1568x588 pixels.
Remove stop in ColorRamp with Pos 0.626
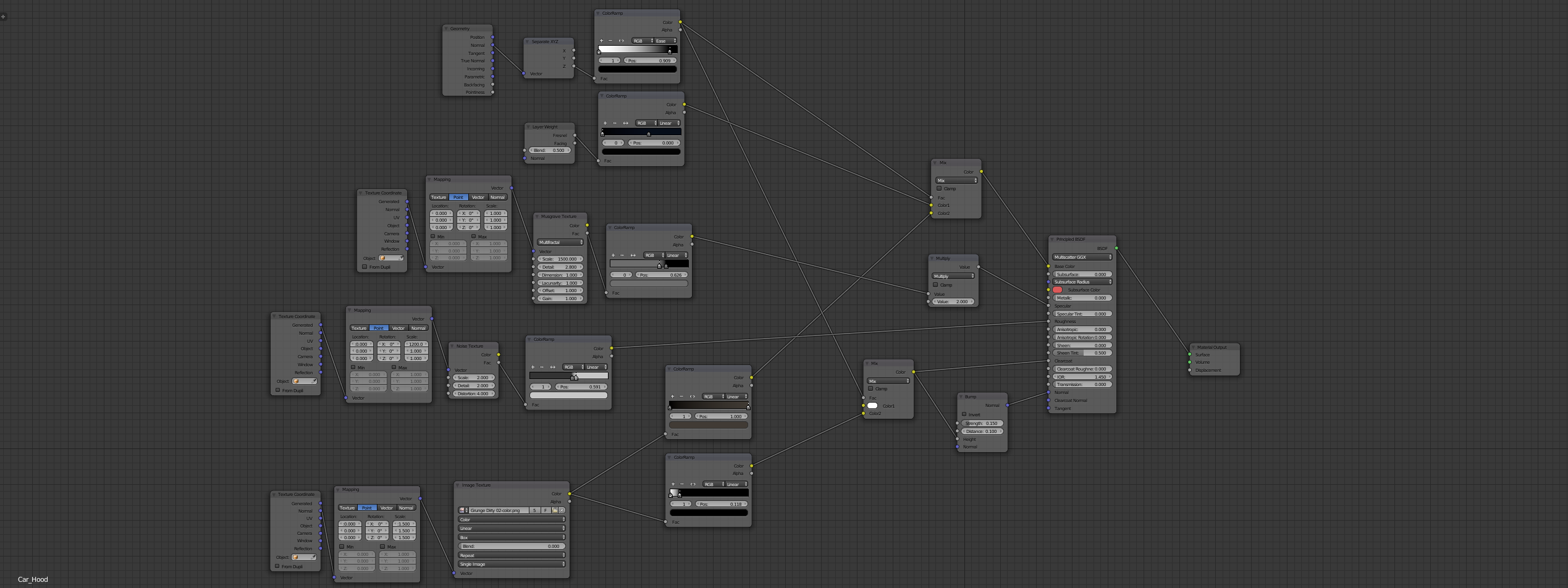622,255
